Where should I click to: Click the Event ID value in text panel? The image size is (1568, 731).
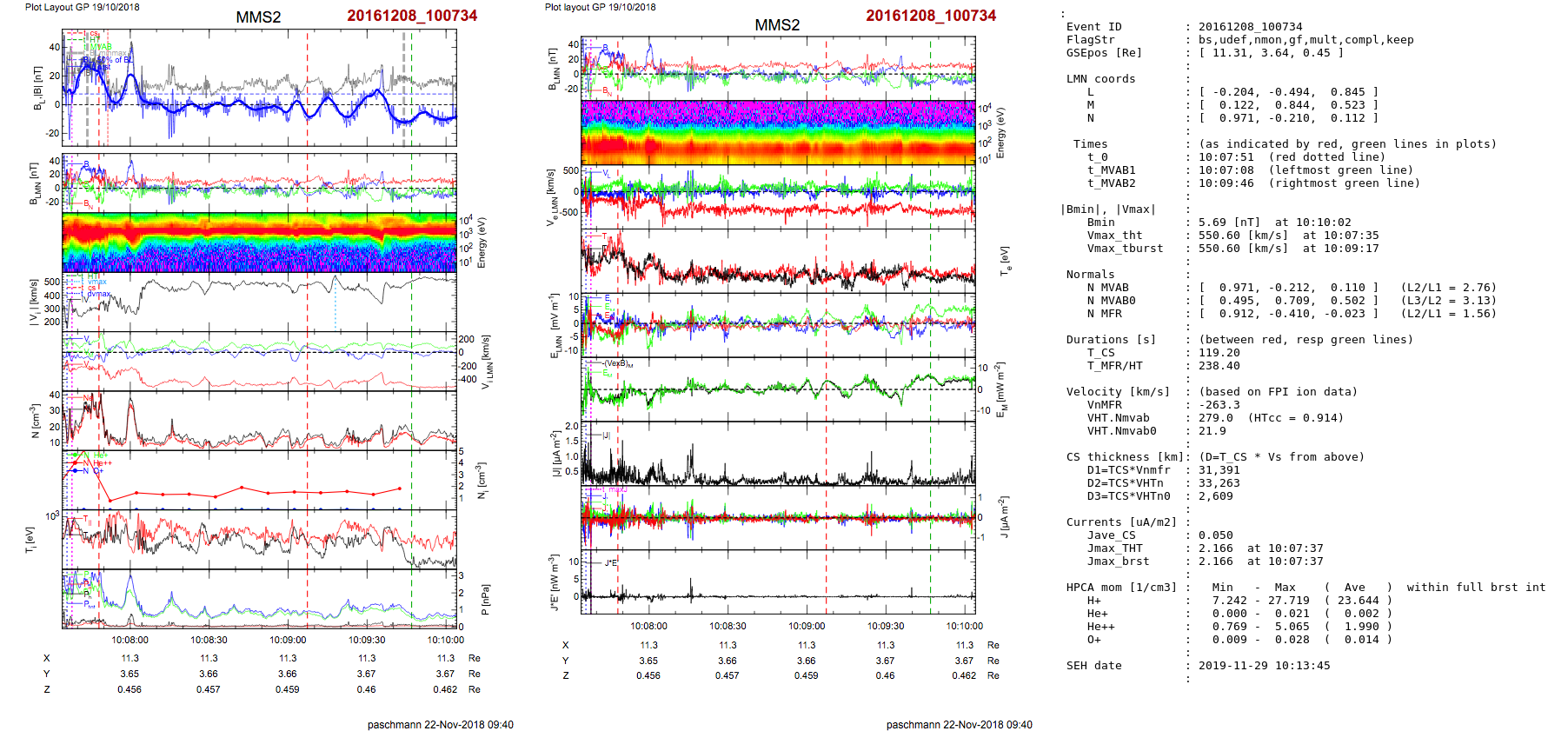tap(1250, 27)
